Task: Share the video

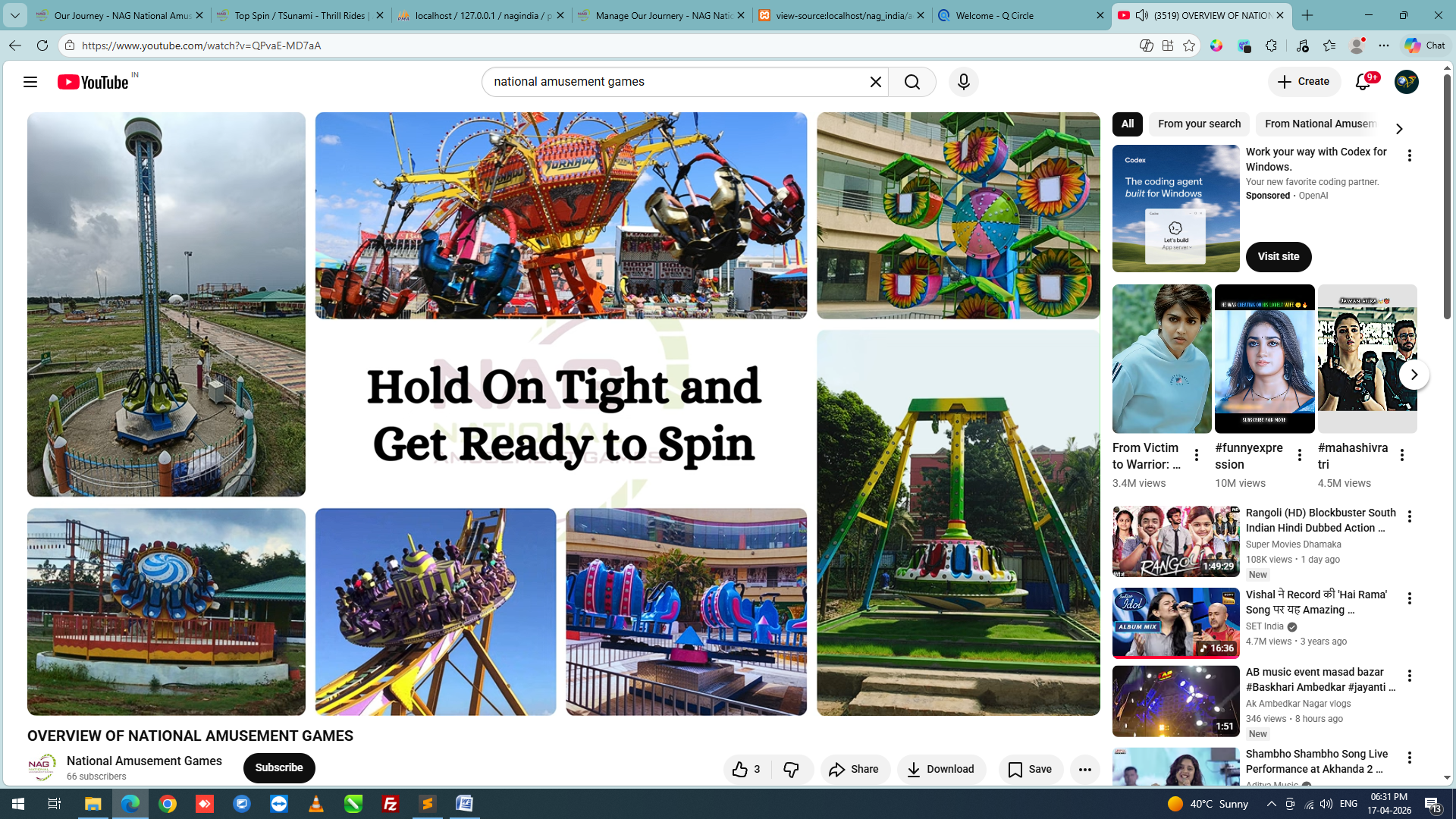Action: [x=854, y=769]
